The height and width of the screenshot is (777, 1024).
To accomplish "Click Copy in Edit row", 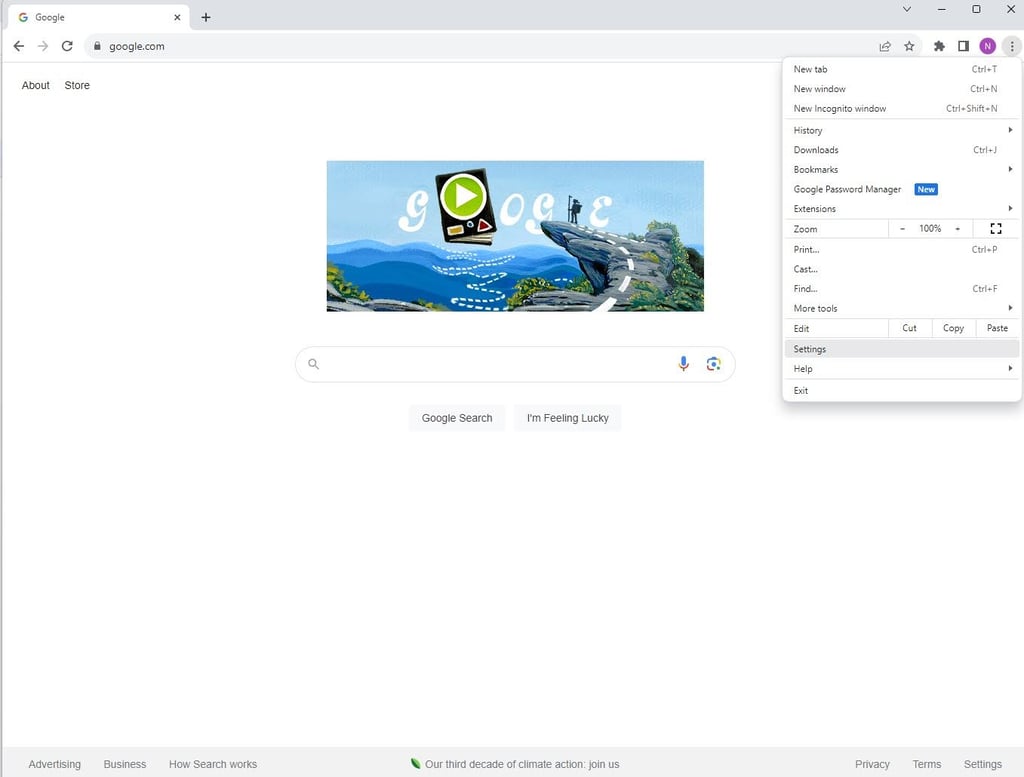I will [953, 328].
